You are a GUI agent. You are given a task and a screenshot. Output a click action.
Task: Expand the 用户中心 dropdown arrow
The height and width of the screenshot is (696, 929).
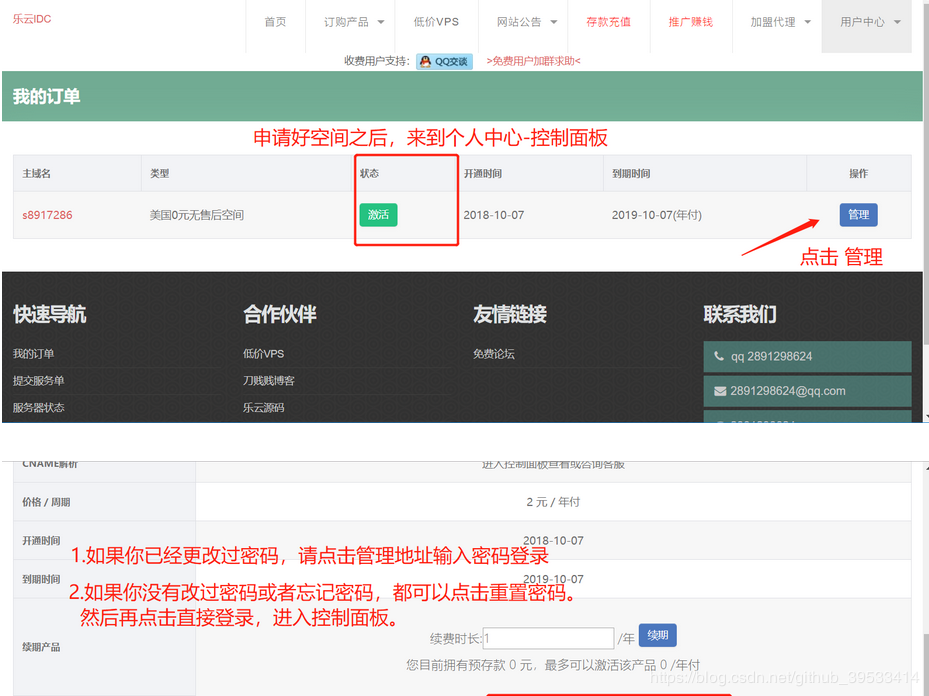[x=898, y=22]
